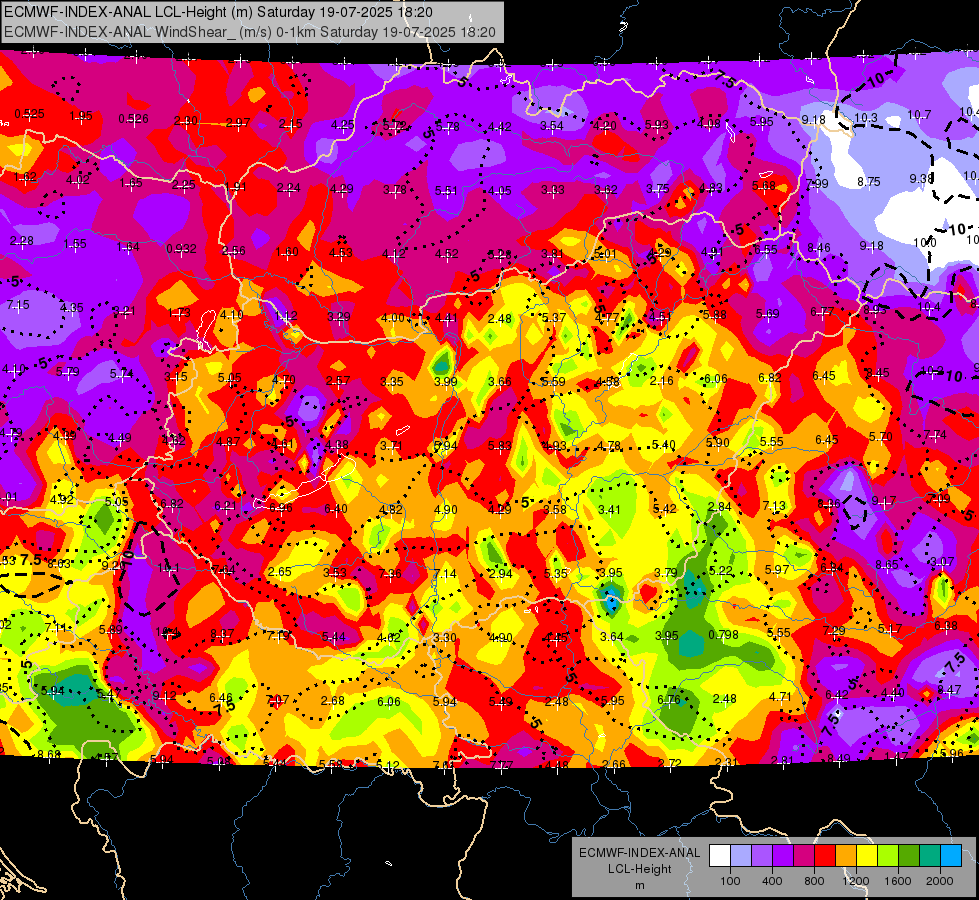
Task: Click the yellow legend swatch
Action: (x=867, y=856)
